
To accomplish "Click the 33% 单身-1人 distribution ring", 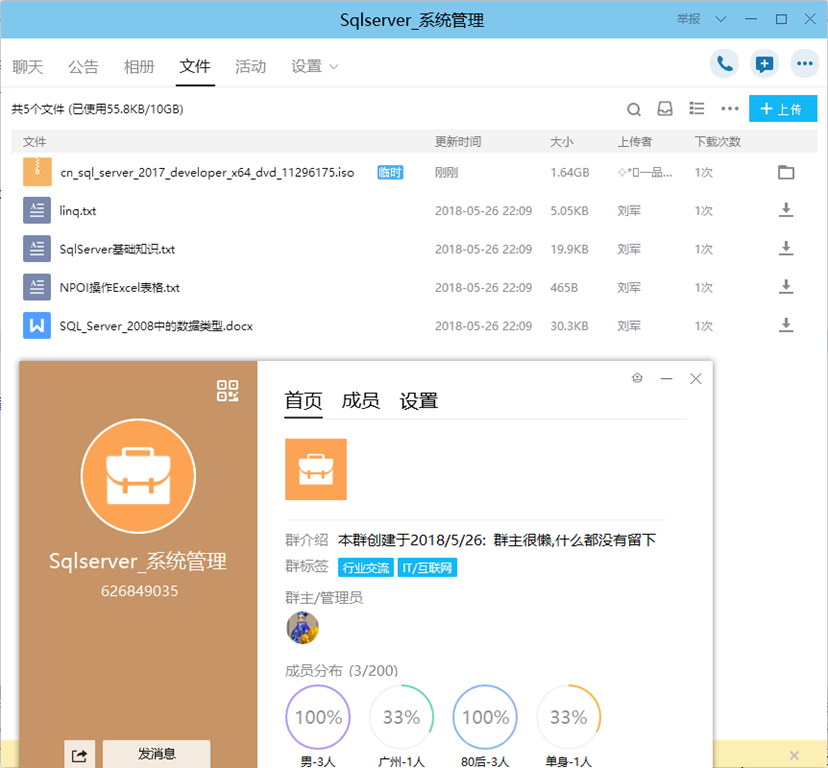I will 568,717.
